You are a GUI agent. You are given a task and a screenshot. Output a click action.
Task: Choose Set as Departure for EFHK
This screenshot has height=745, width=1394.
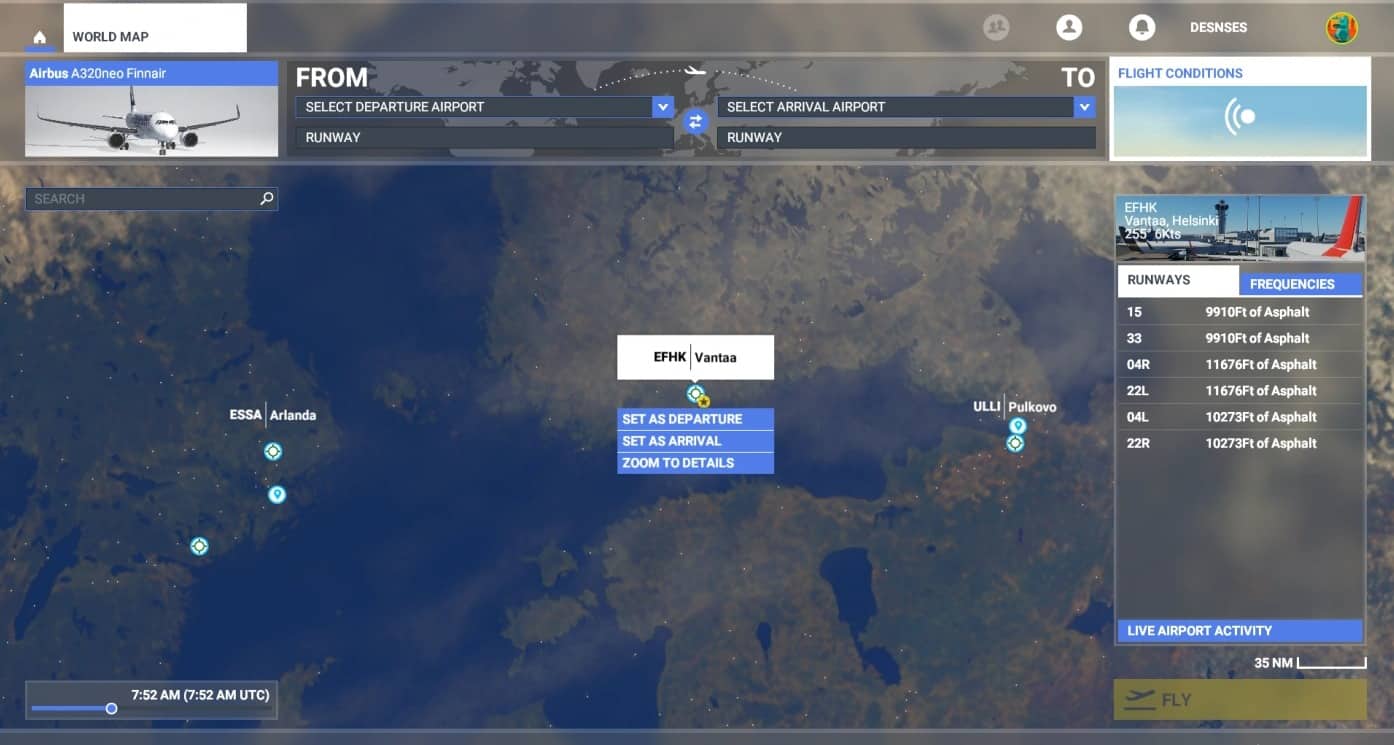coord(695,419)
